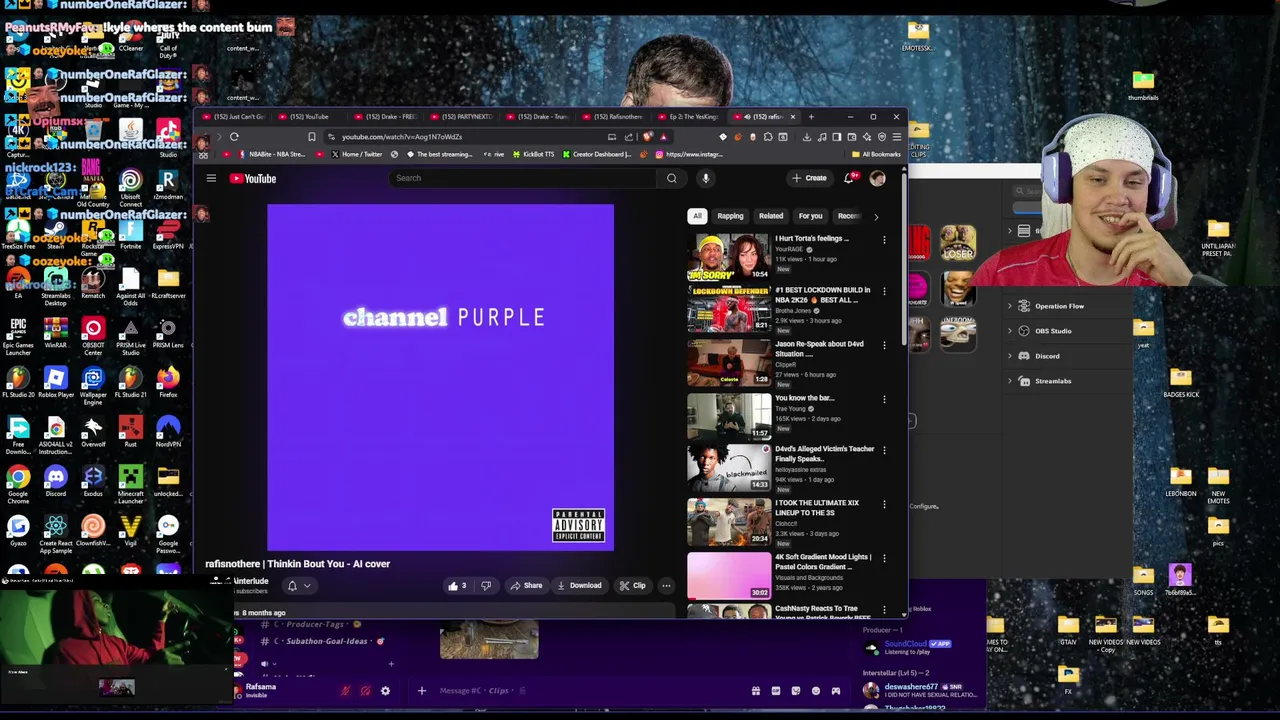Click the Clip button under video
Screen dimensions: 1280x720
coord(632,586)
